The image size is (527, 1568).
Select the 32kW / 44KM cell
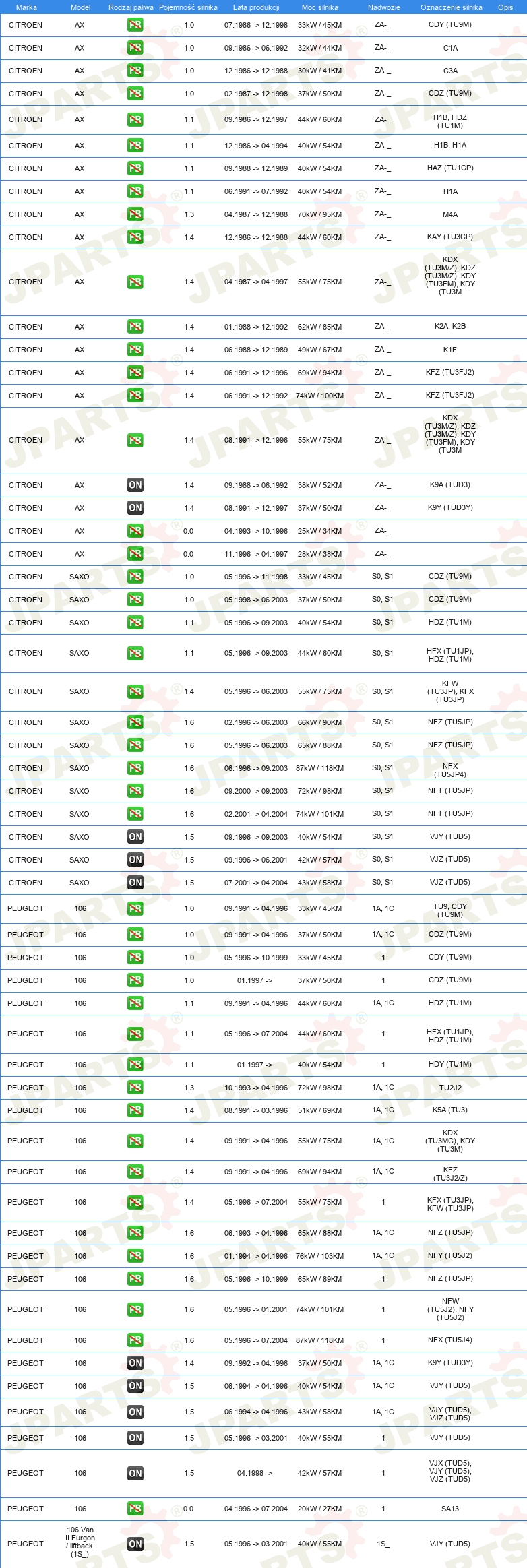tap(320, 48)
